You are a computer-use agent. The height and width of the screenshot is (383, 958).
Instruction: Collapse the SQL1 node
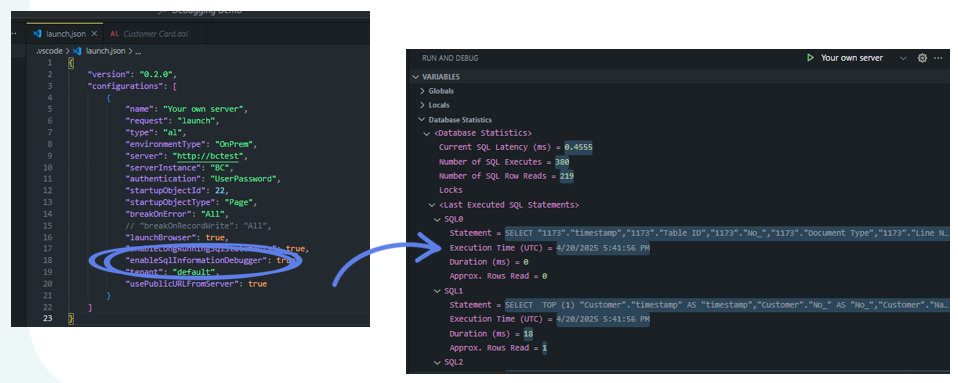click(x=437, y=291)
